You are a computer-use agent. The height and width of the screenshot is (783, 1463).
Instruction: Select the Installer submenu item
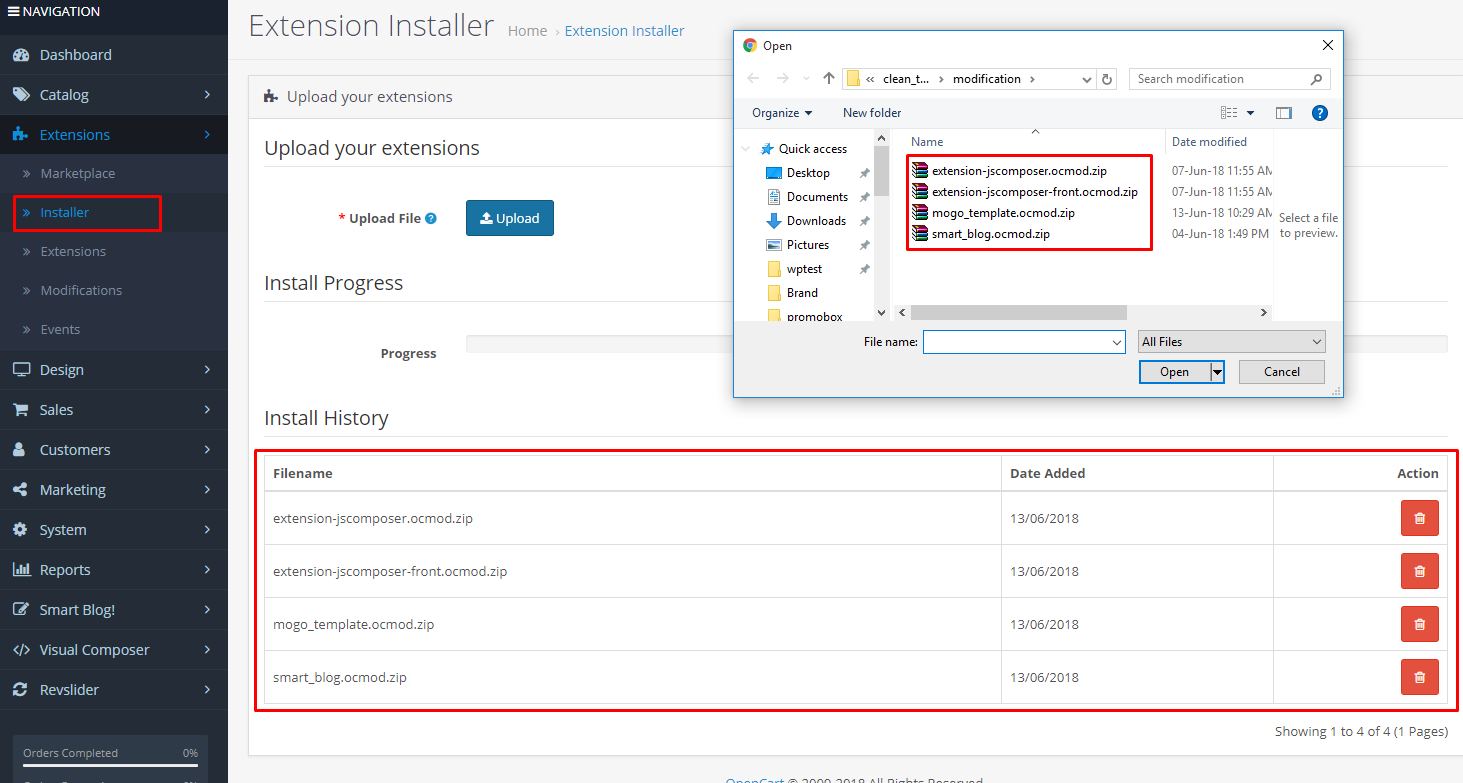[x=65, y=213]
